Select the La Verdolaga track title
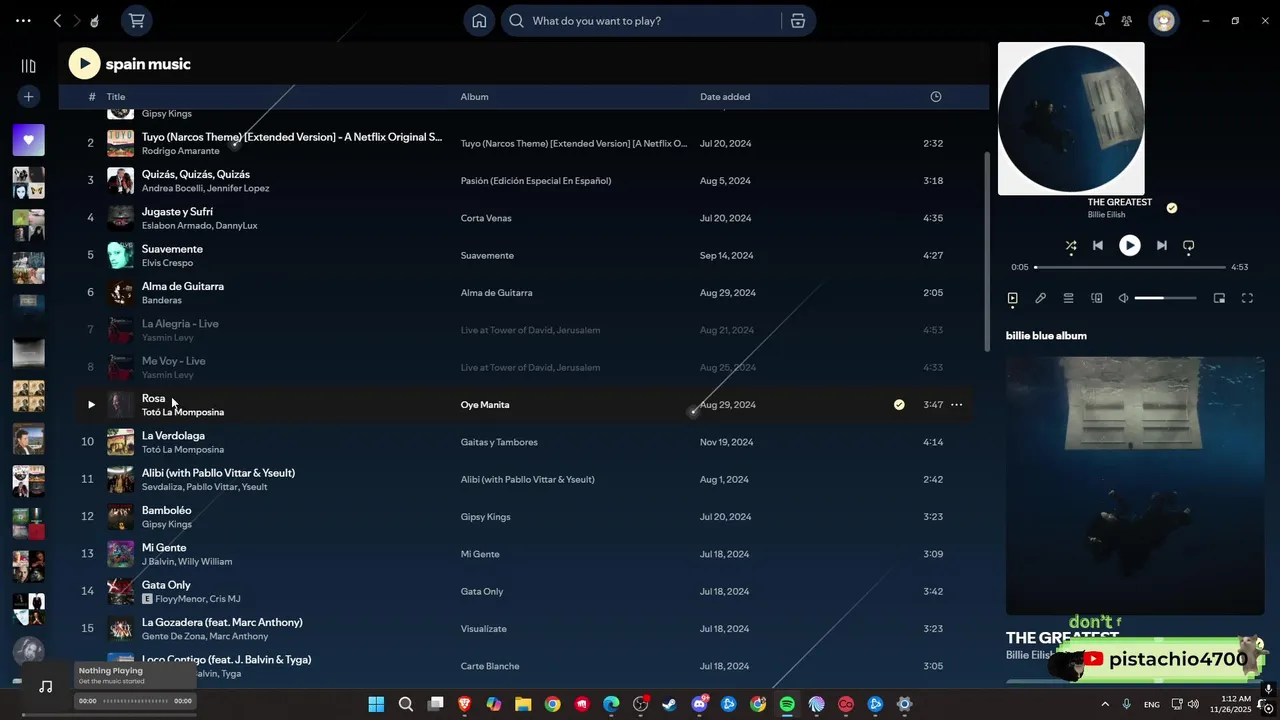This screenshot has height=720, width=1280. click(173, 436)
